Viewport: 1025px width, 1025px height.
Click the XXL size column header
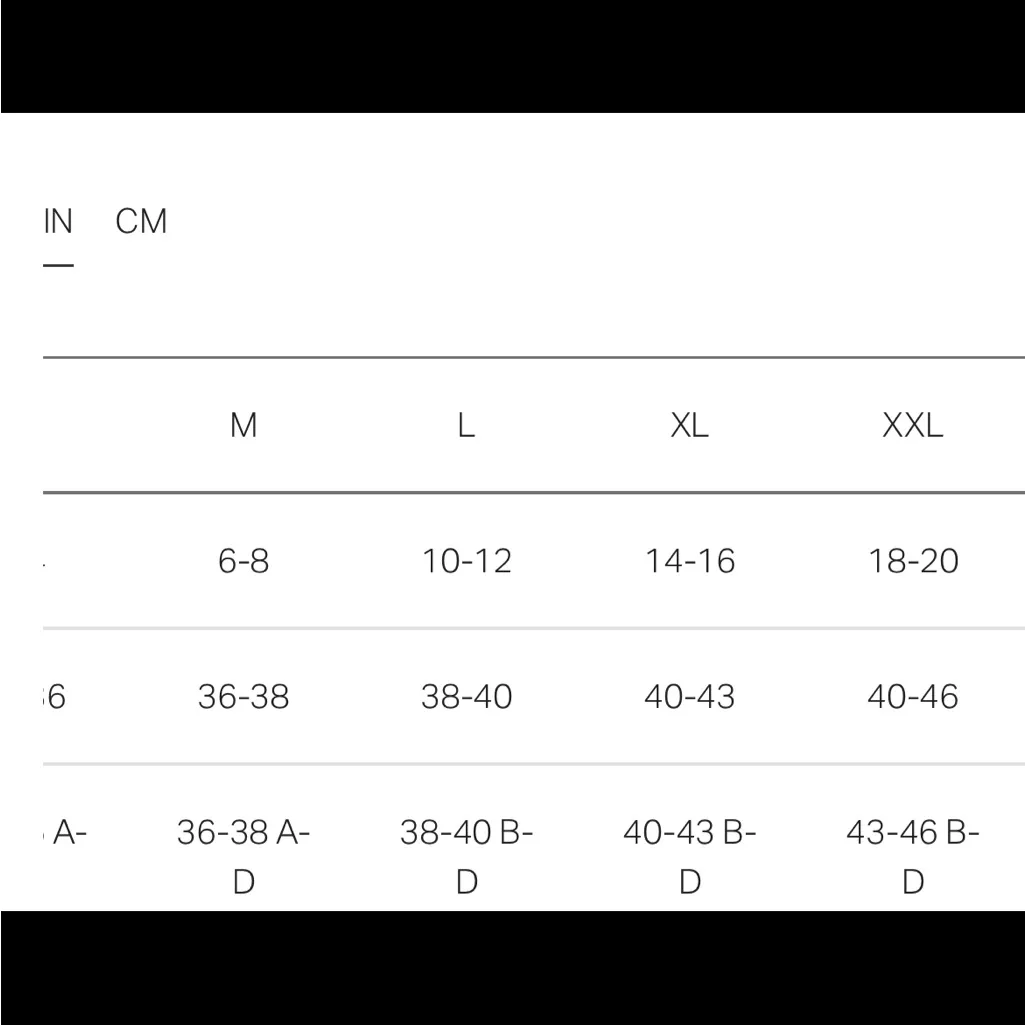click(x=912, y=426)
